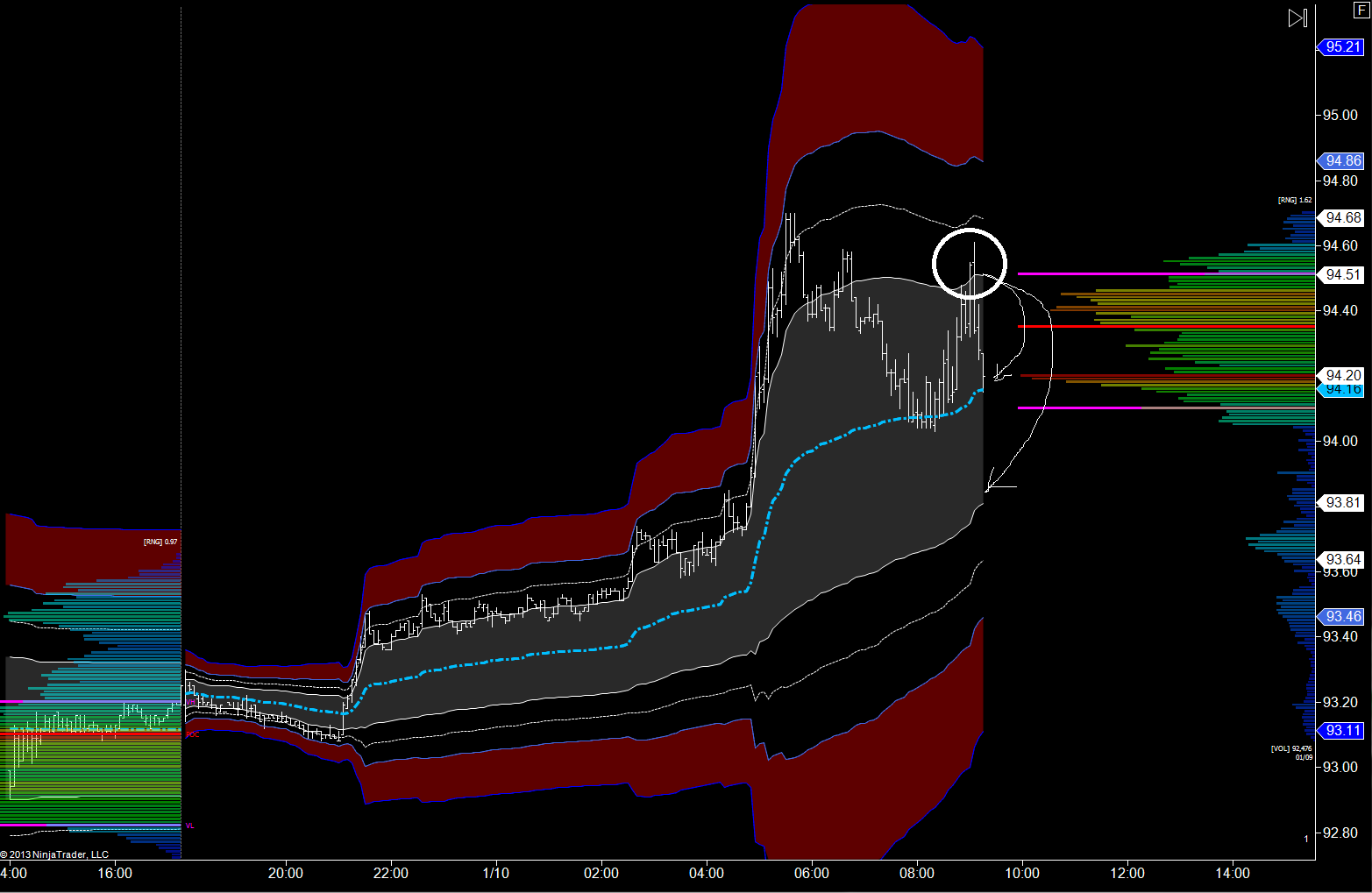
Task: Click the 20:00 time axis label
Action: pyautogui.click(x=286, y=873)
